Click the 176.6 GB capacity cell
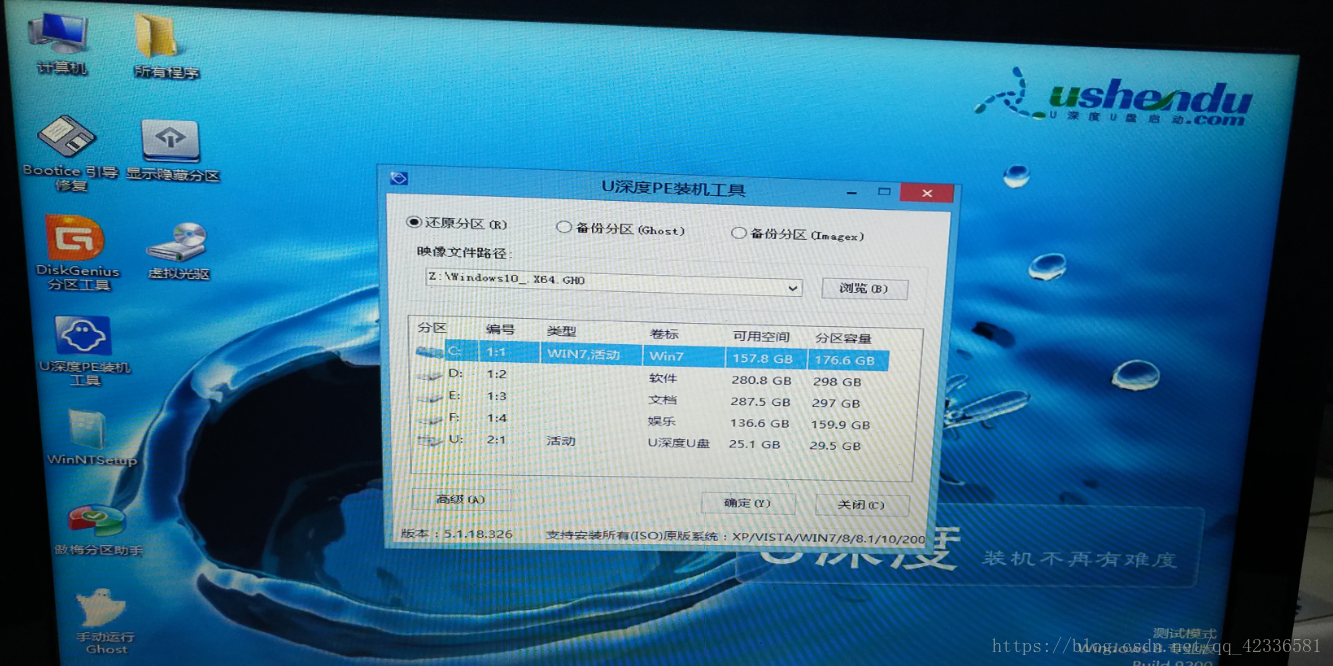The width and height of the screenshot is (1333, 666). pyautogui.click(x=844, y=360)
